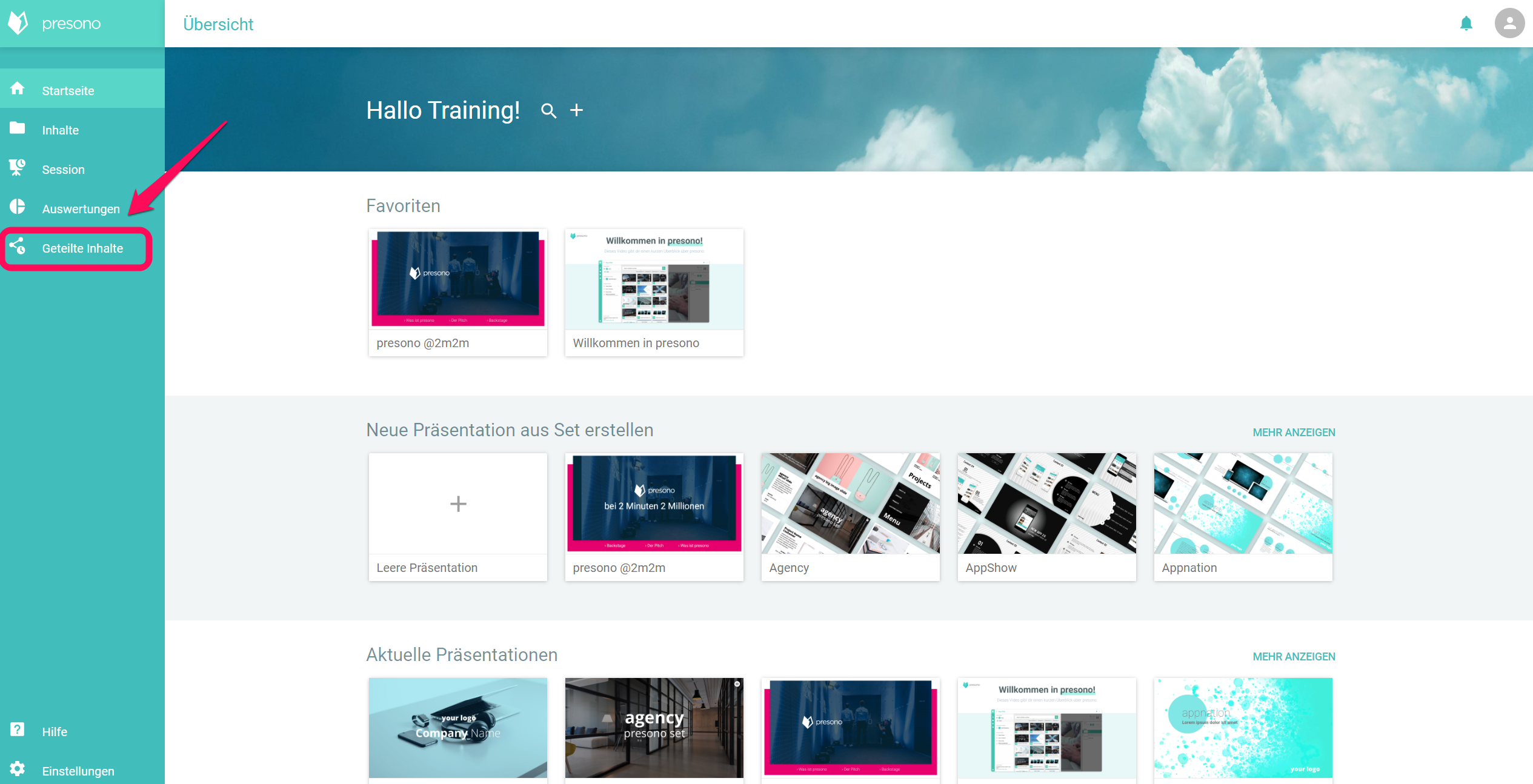Image resolution: width=1533 pixels, height=784 pixels.
Task: Select the presono @2m2m set card
Action: pos(654,517)
